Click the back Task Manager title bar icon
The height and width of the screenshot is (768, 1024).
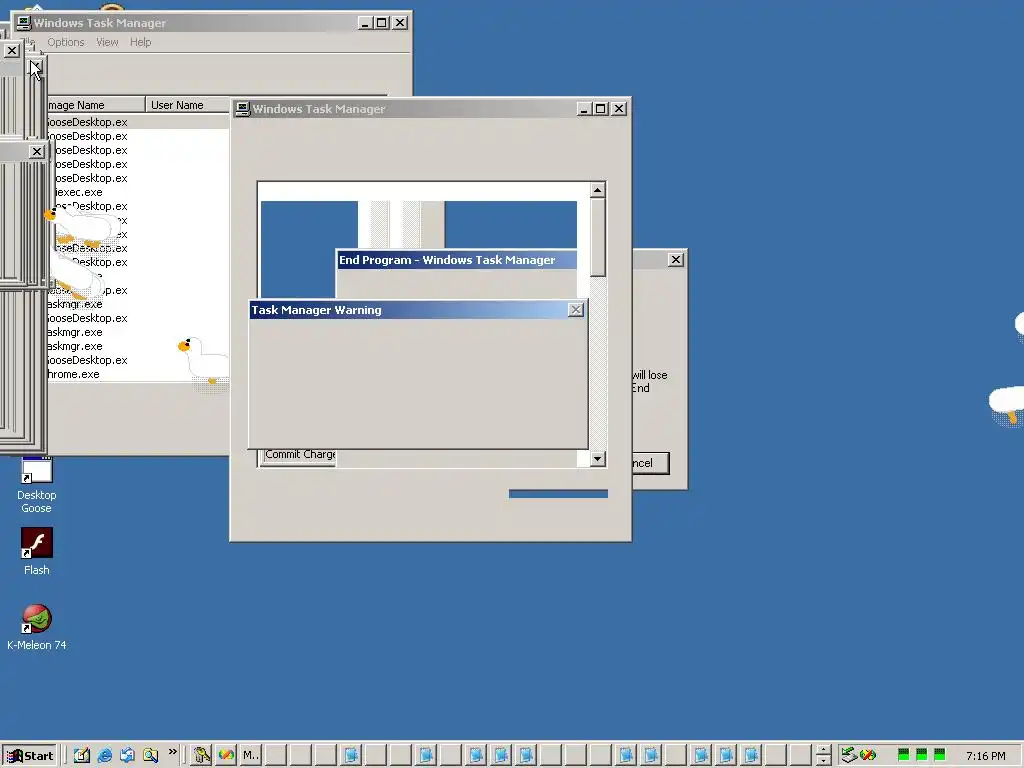click(24, 23)
